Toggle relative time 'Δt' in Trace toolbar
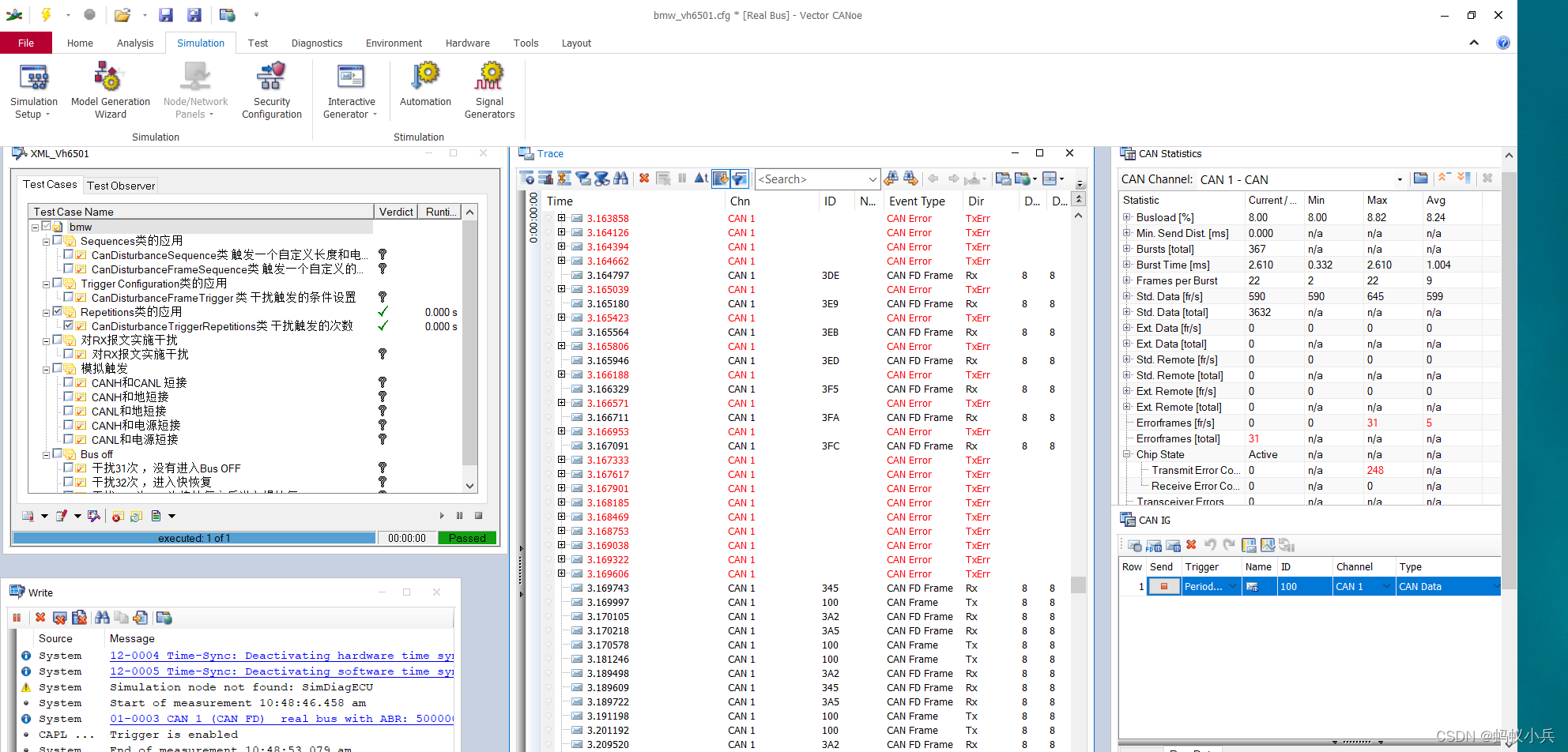 pyautogui.click(x=700, y=179)
